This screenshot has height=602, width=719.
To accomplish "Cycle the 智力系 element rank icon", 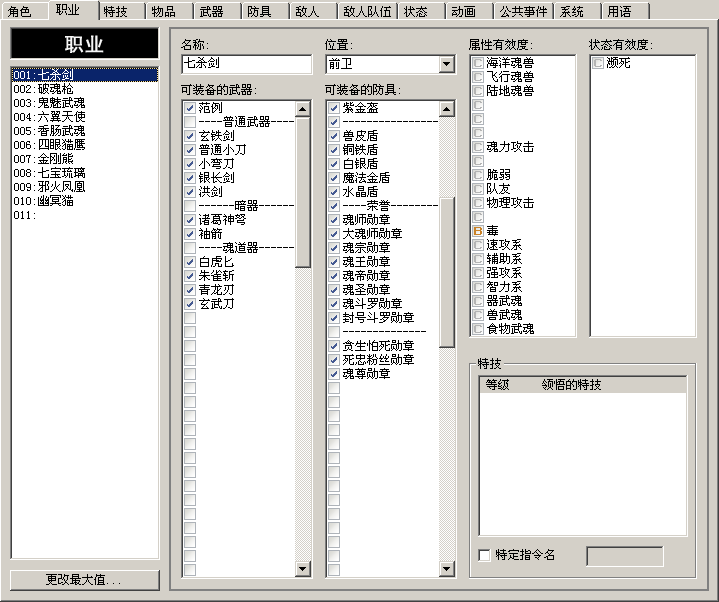I will [478, 287].
